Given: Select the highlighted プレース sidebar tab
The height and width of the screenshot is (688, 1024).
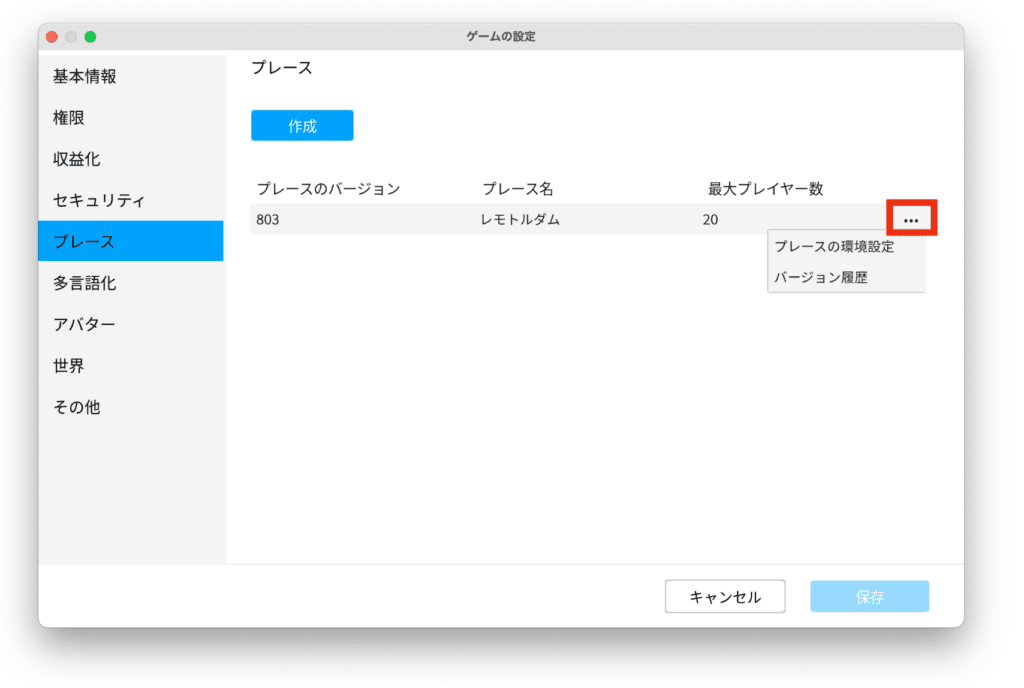Looking at the screenshot, I should click(84, 242).
